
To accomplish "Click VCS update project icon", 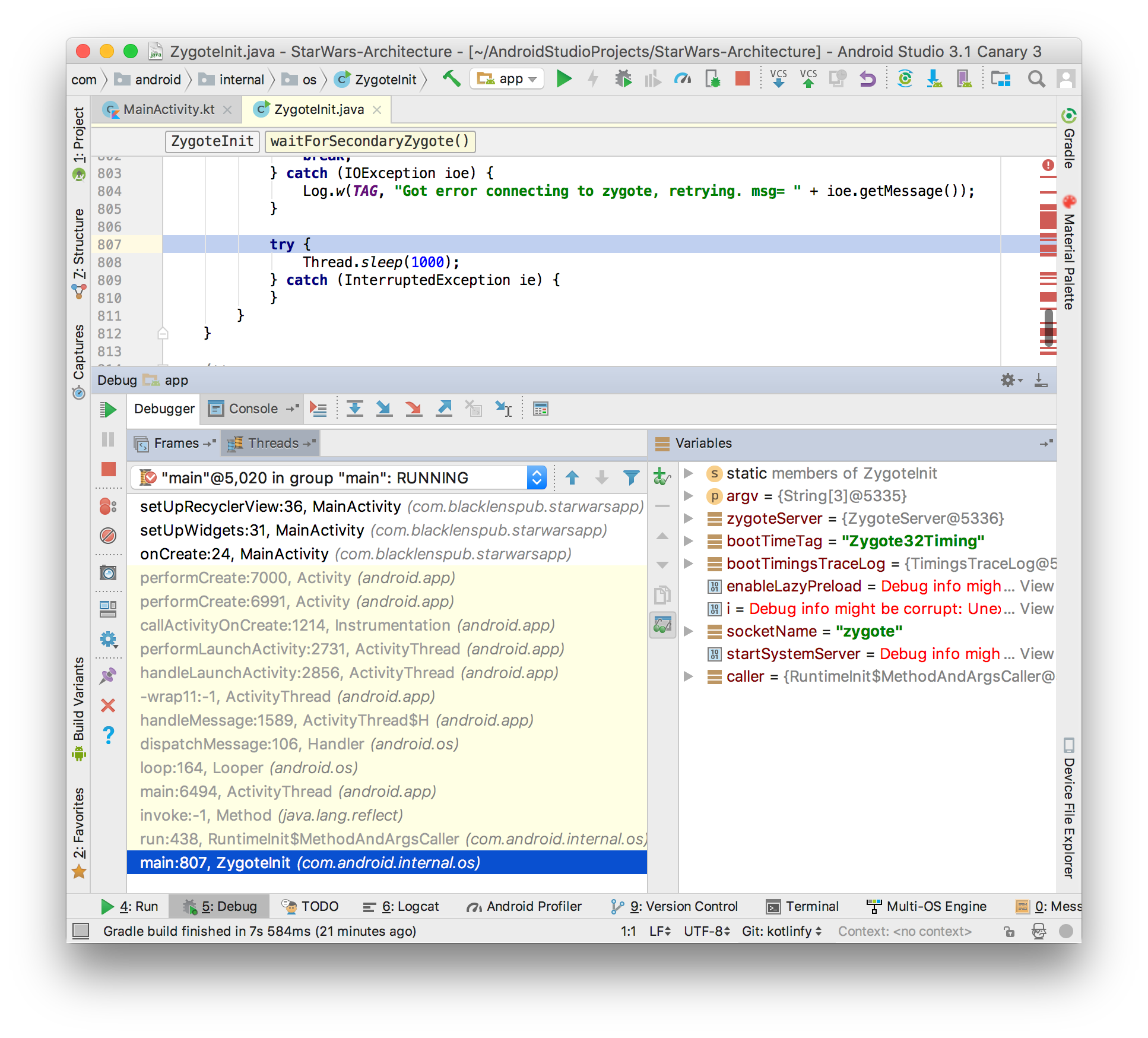I will pos(778,78).
